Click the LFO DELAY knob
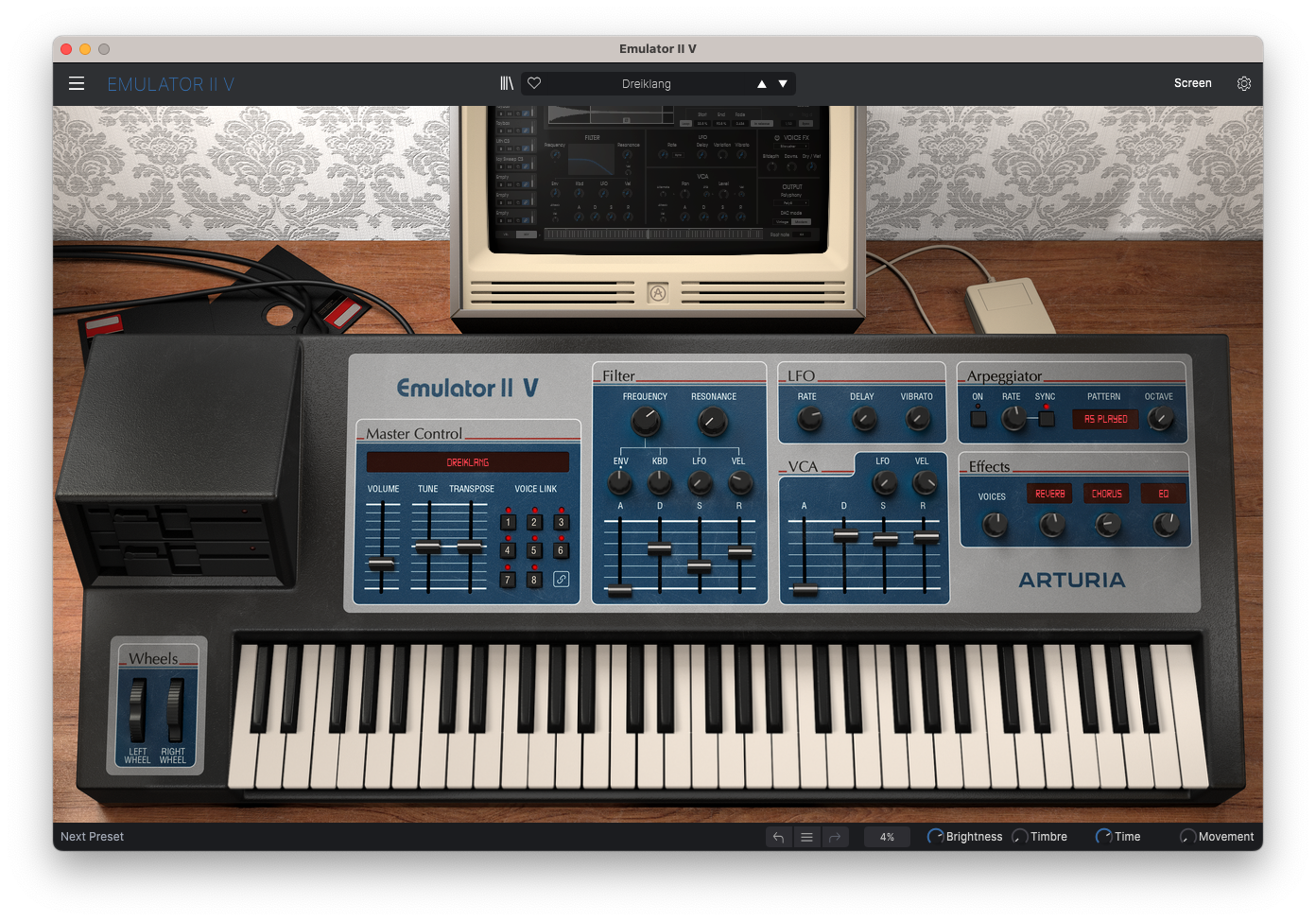 click(x=864, y=419)
